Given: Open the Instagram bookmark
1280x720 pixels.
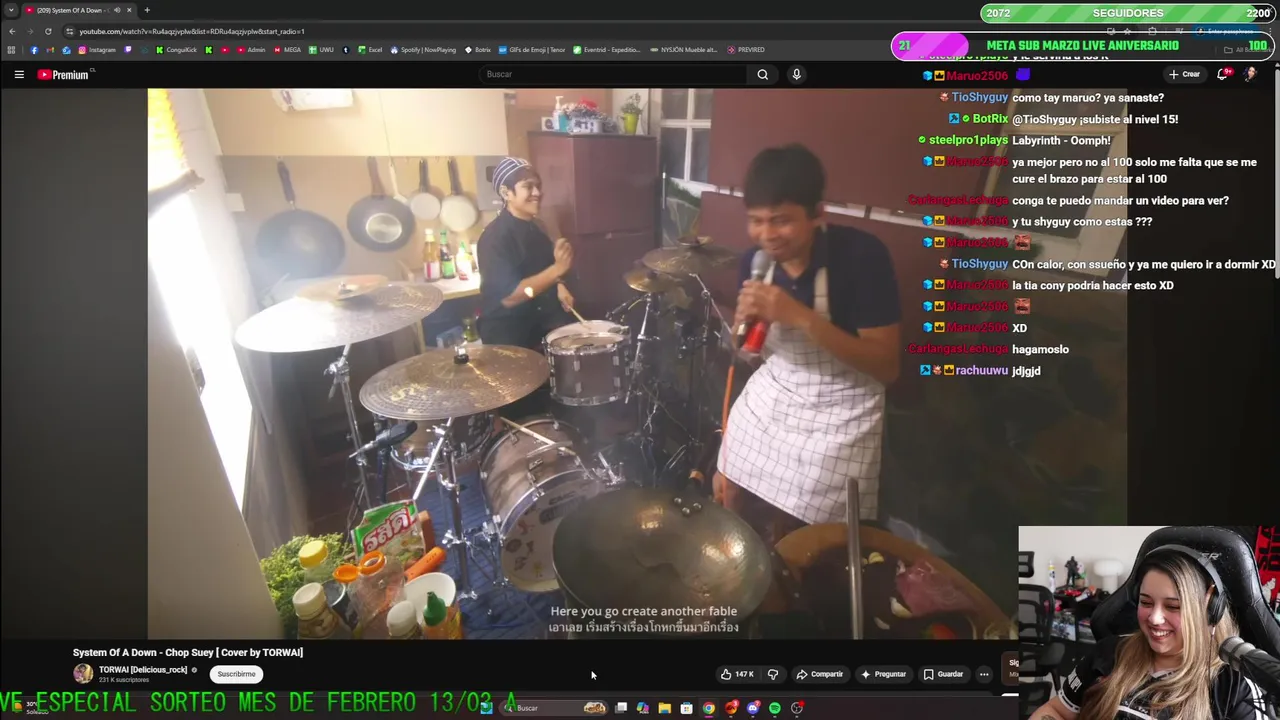Looking at the screenshot, I should (x=97, y=50).
